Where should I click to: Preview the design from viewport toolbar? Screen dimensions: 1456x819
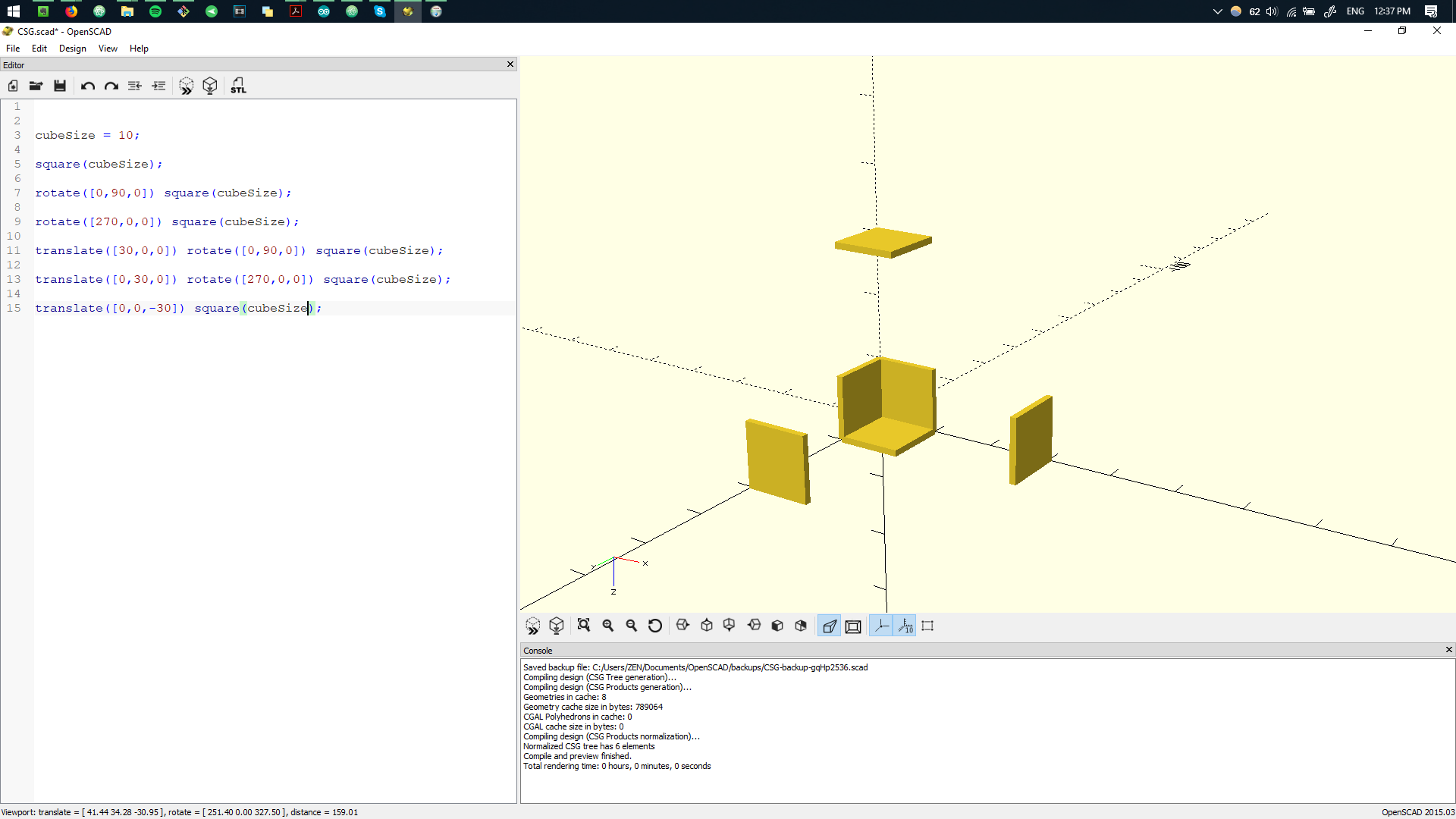[533, 626]
